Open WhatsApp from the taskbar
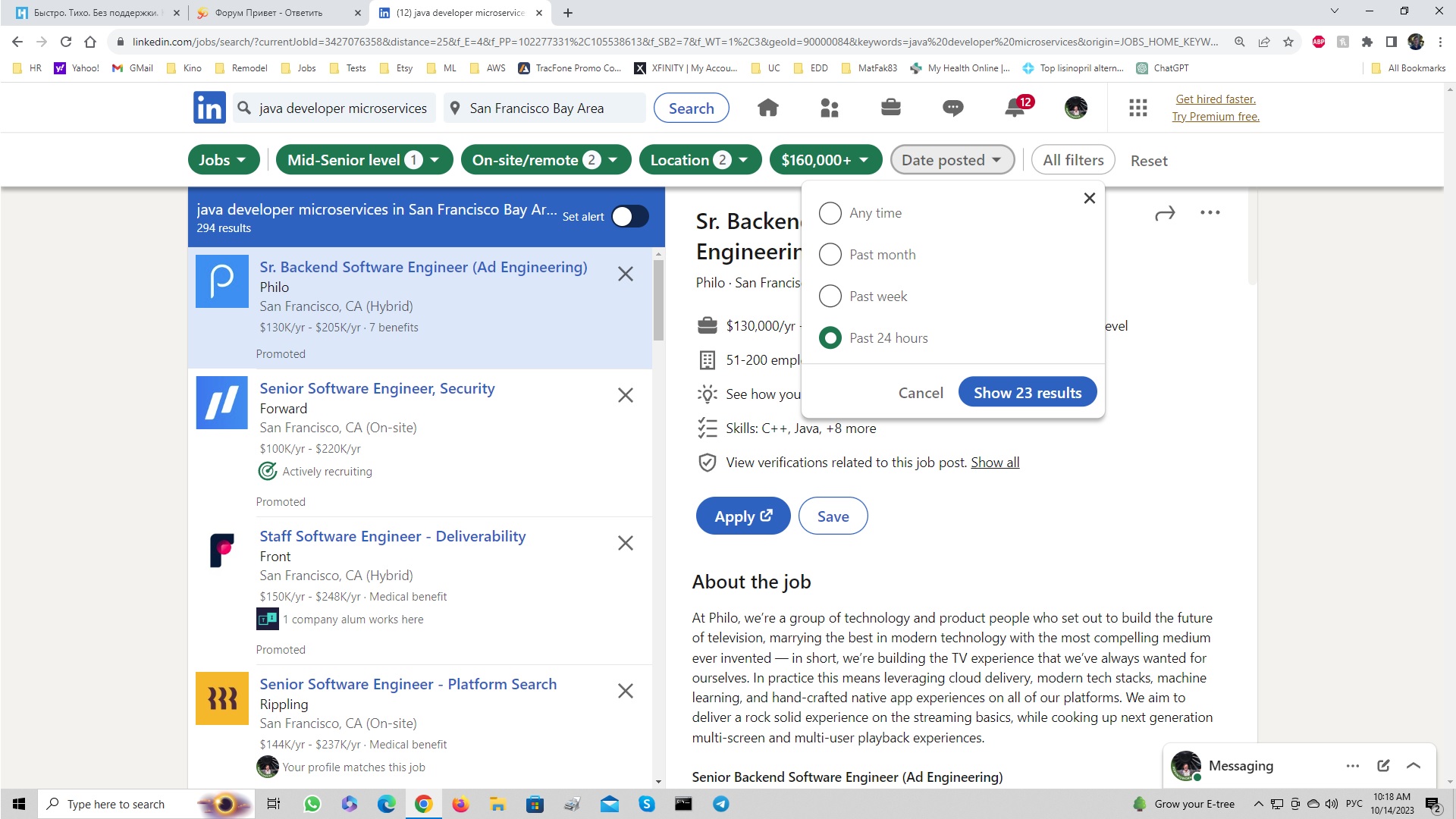Screen dimensions: 1456x819 [x=312, y=804]
